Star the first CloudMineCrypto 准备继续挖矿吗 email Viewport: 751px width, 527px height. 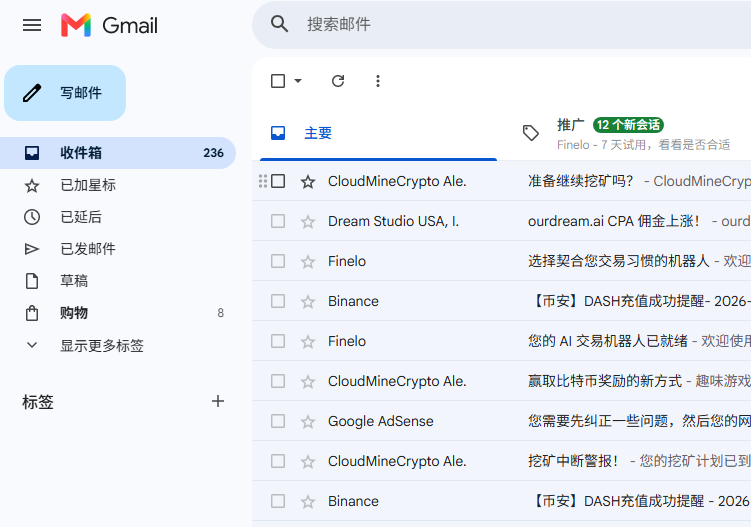pos(308,182)
